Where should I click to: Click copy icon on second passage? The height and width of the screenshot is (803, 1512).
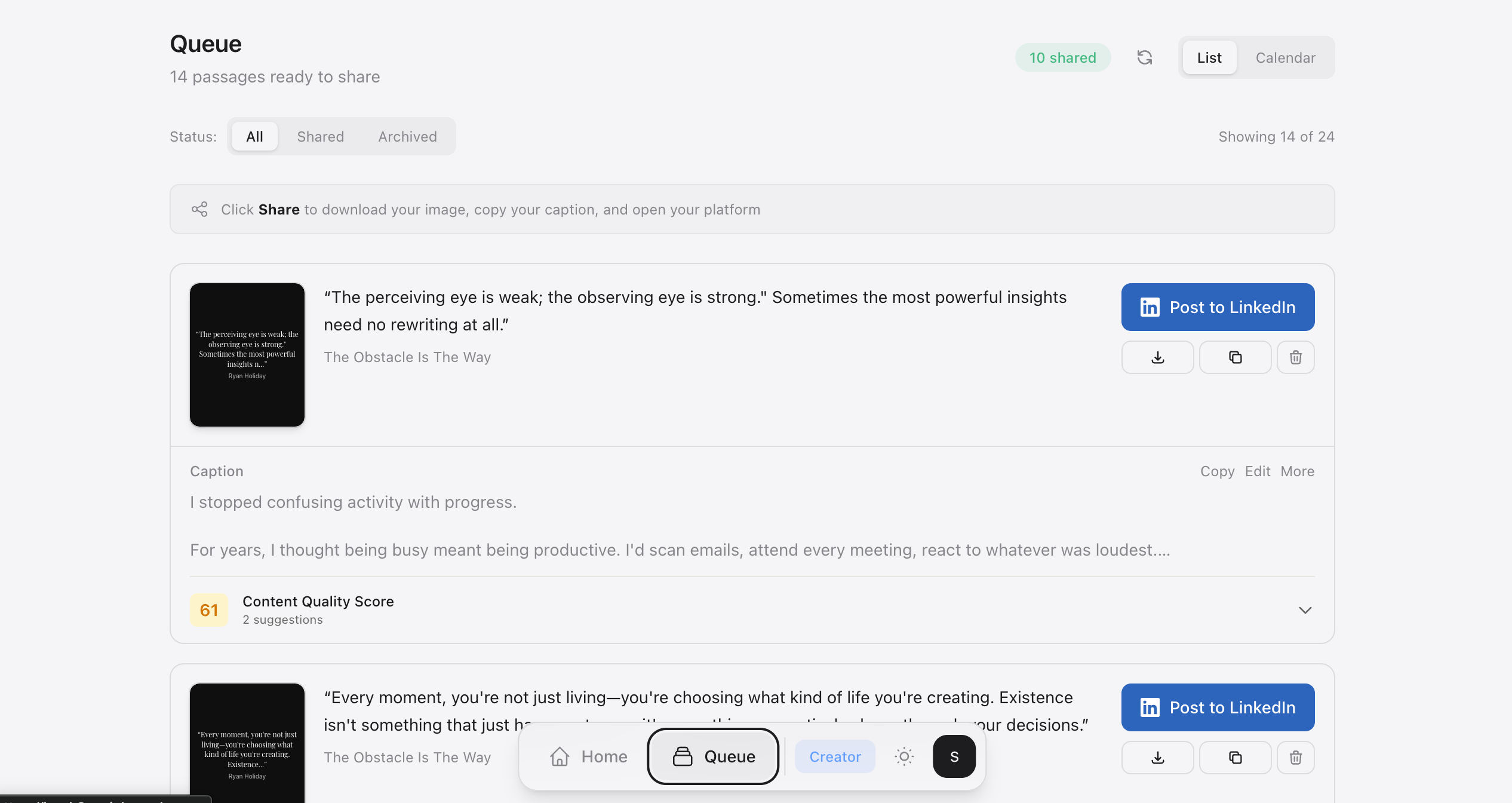1235,758
